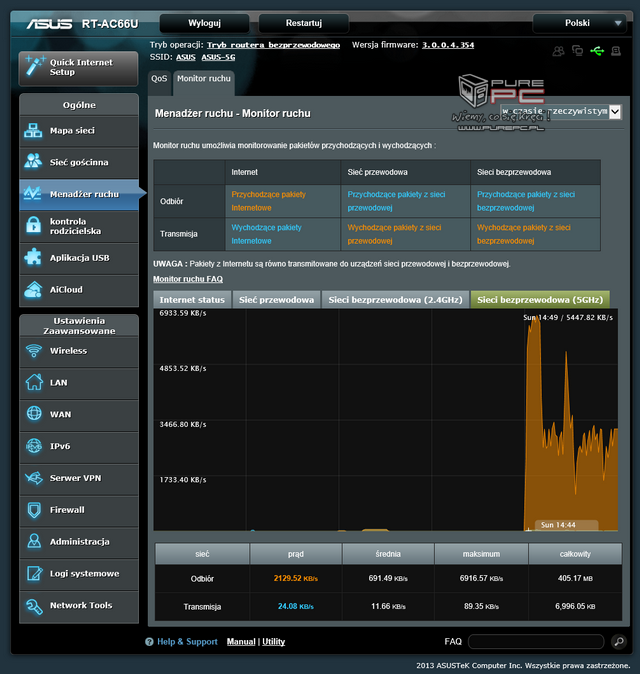Open Quick Internet Setup wand icon
Screen dimensions: 640x674
pyautogui.click(x=35, y=66)
